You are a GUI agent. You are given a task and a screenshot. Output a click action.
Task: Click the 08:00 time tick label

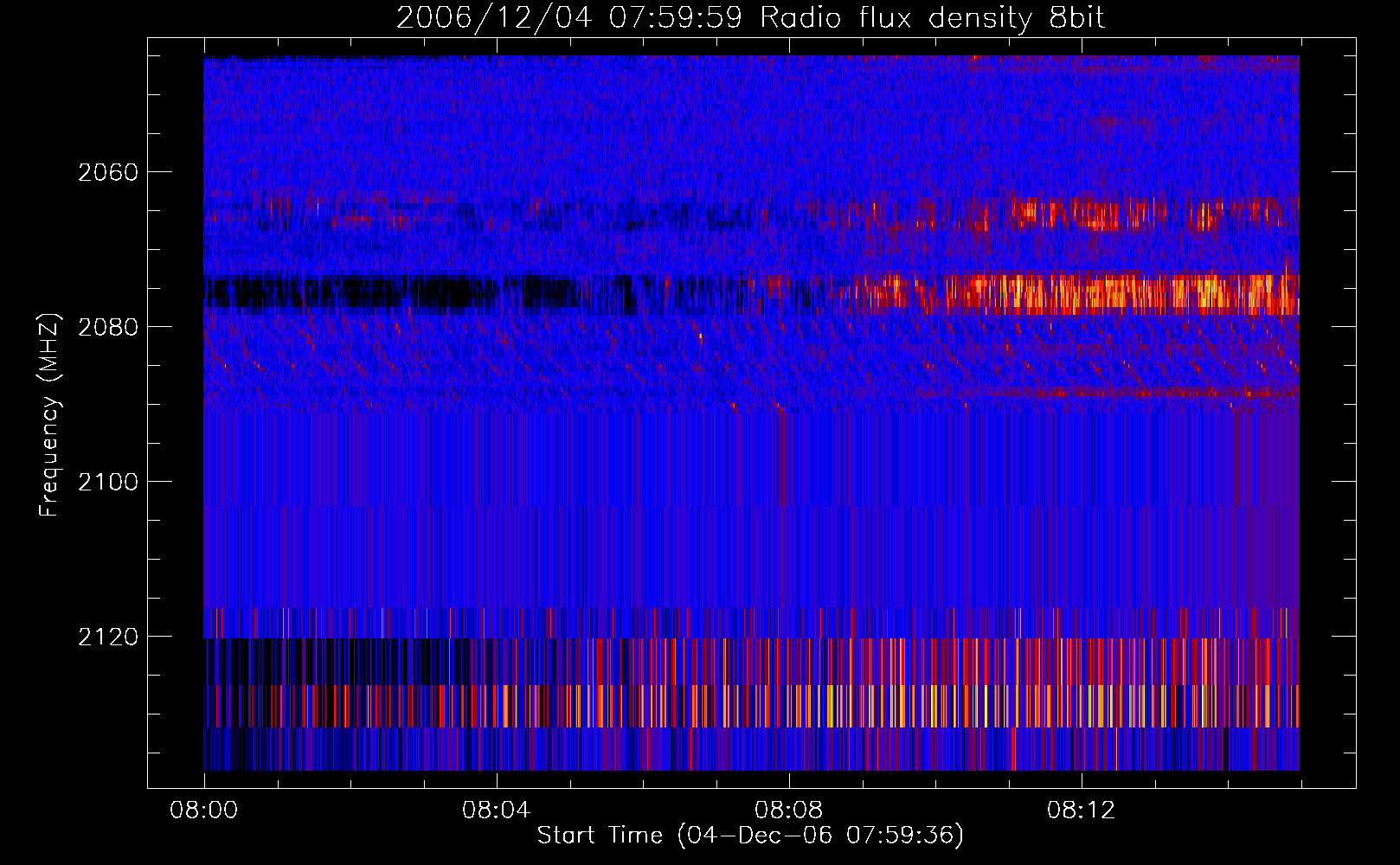pyautogui.click(x=204, y=811)
